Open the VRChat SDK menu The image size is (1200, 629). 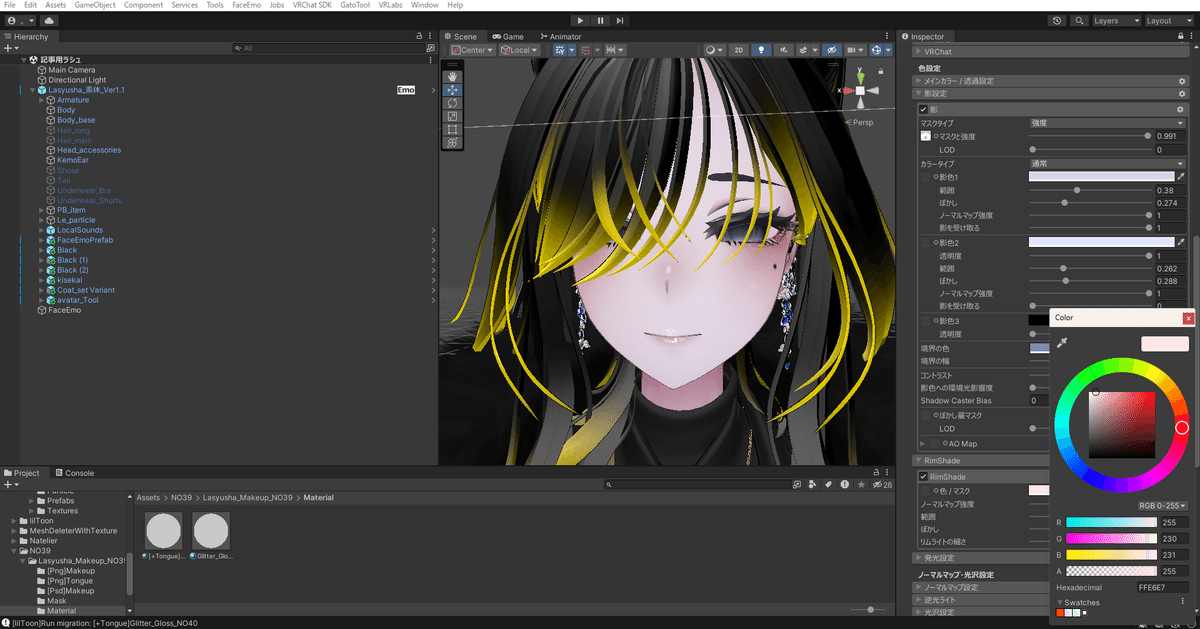[312, 5]
